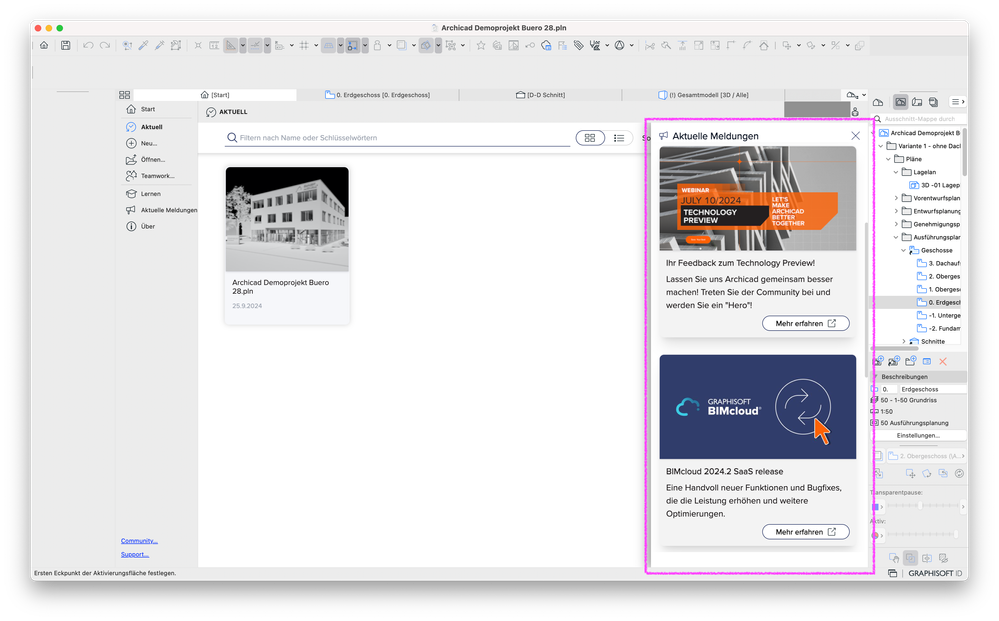
Task: Click the spell-check pencil icon in toolbar
Action: (594, 45)
